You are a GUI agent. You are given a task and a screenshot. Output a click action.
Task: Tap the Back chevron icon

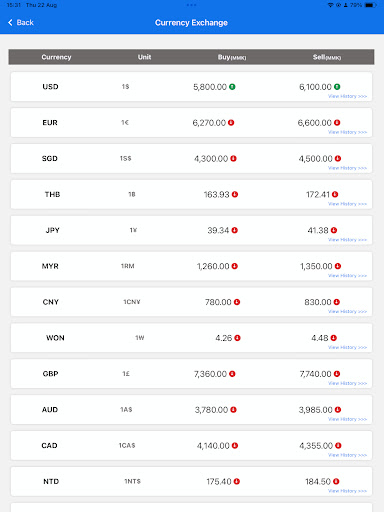[x=10, y=22]
